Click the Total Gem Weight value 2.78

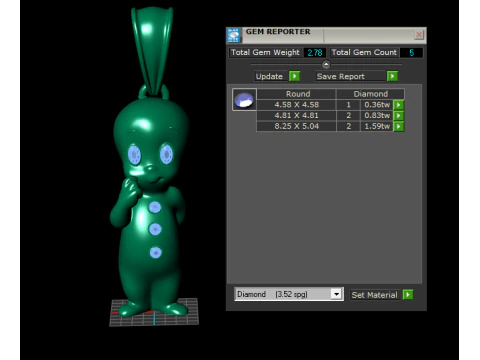click(315, 53)
